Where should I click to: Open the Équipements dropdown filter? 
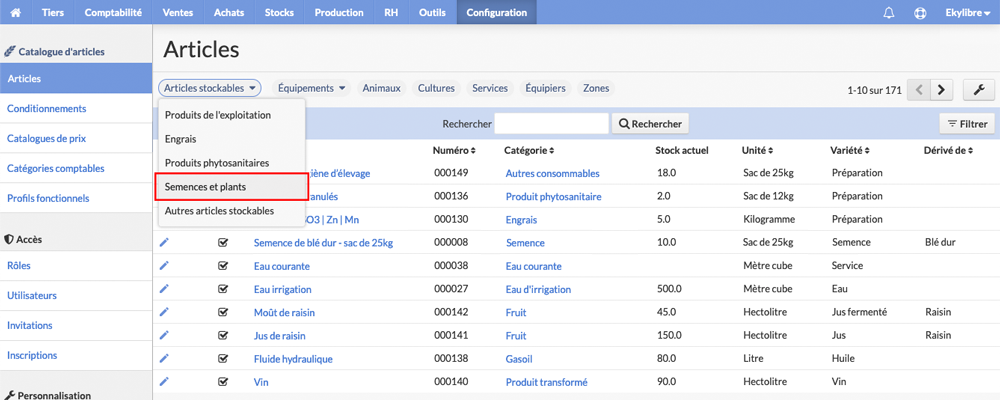(x=311, y=88)
